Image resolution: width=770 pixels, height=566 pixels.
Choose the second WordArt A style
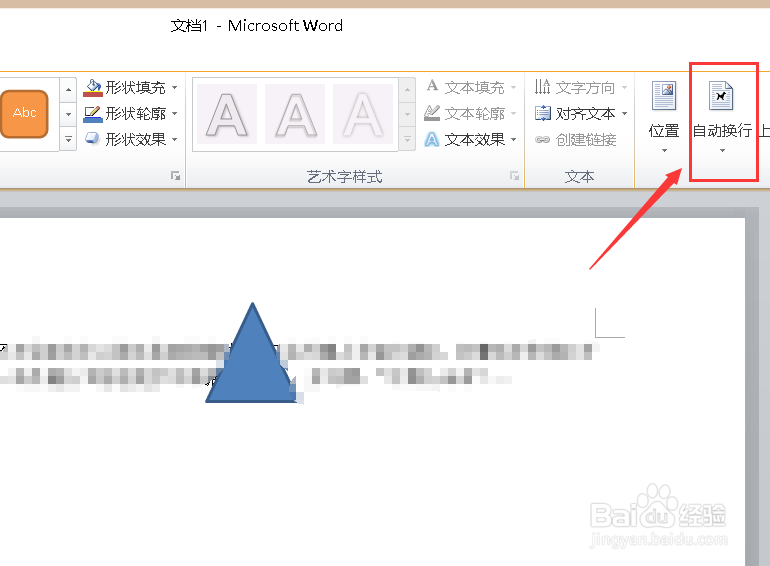tap(295, 114)
